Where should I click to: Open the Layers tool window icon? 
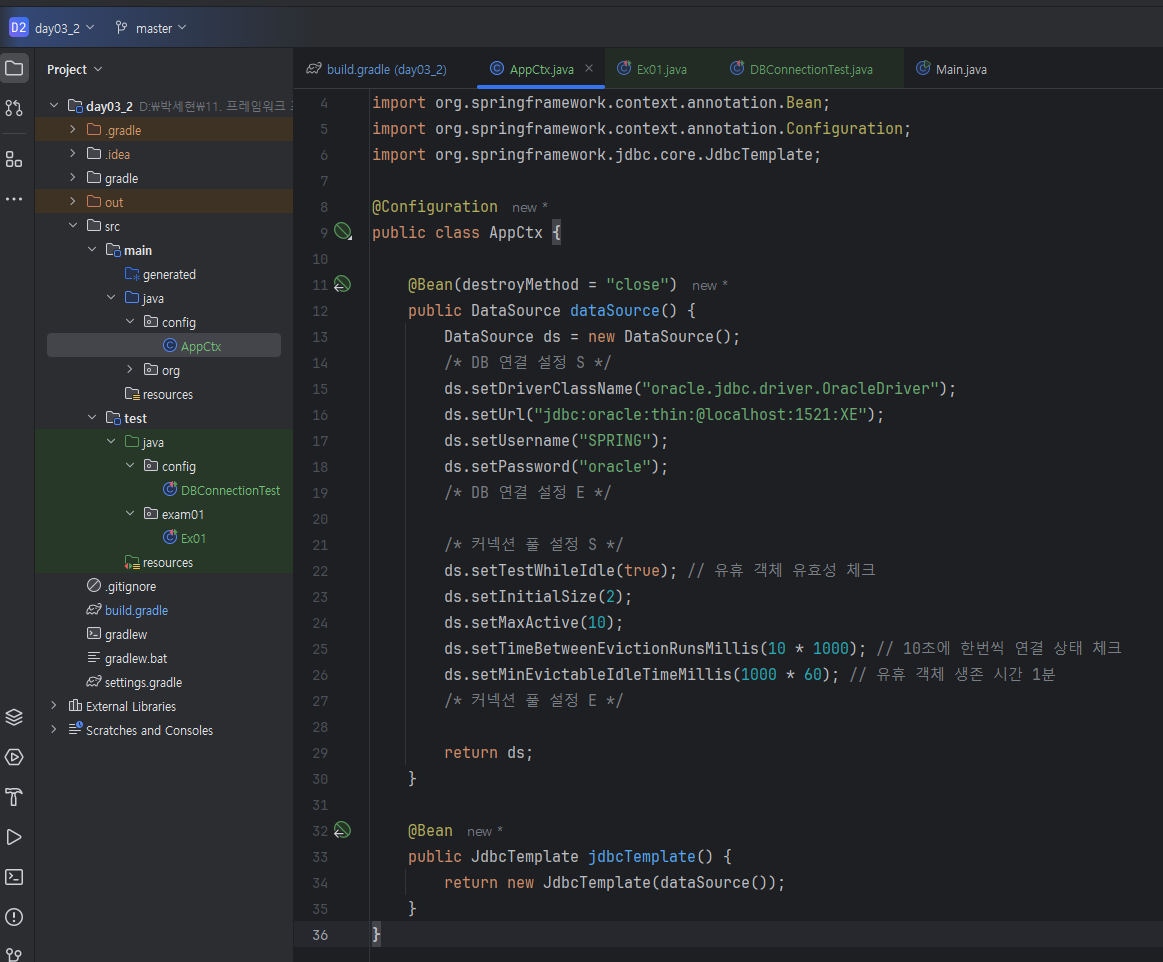(x=14, y=717)
